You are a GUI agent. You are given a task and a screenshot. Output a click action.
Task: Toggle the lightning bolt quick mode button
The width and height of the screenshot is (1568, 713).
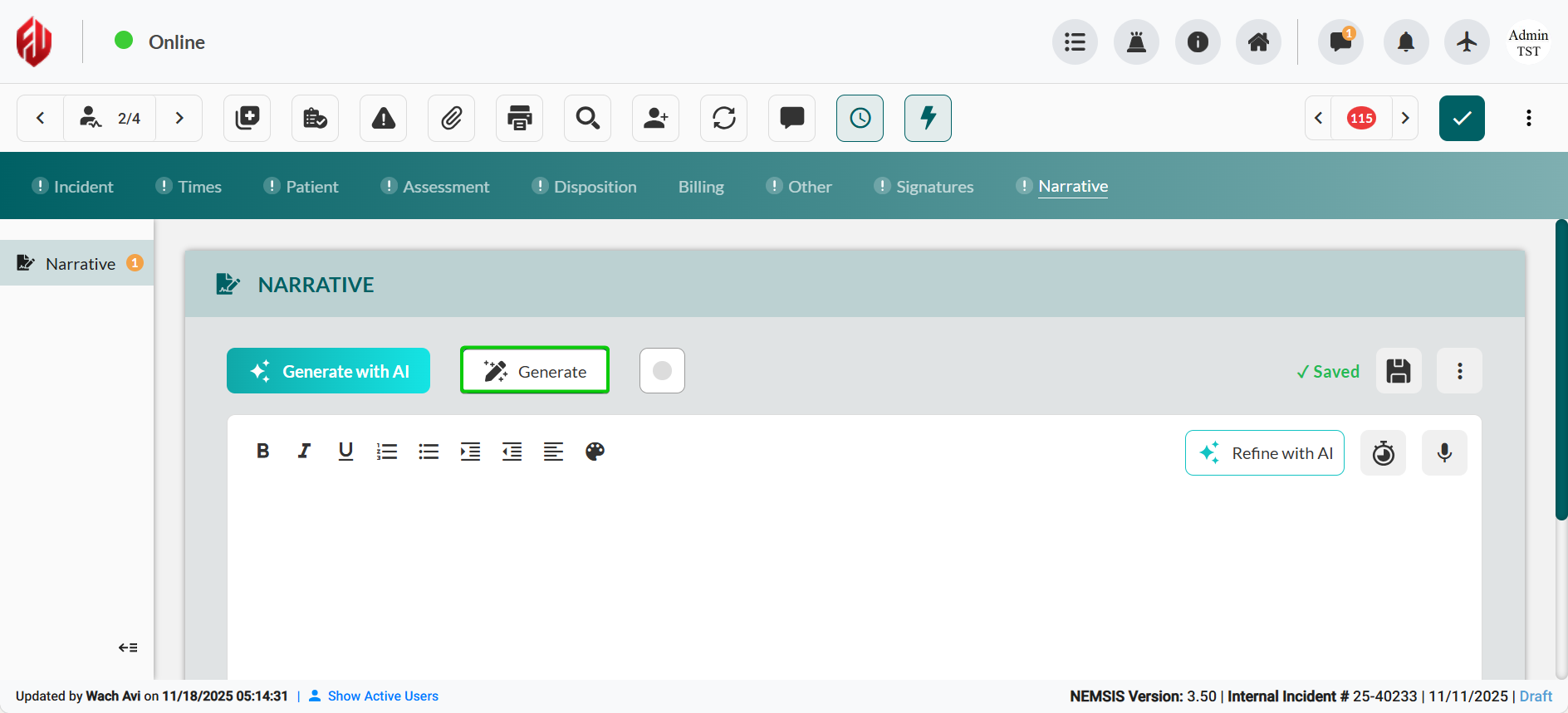pos(928,119)
